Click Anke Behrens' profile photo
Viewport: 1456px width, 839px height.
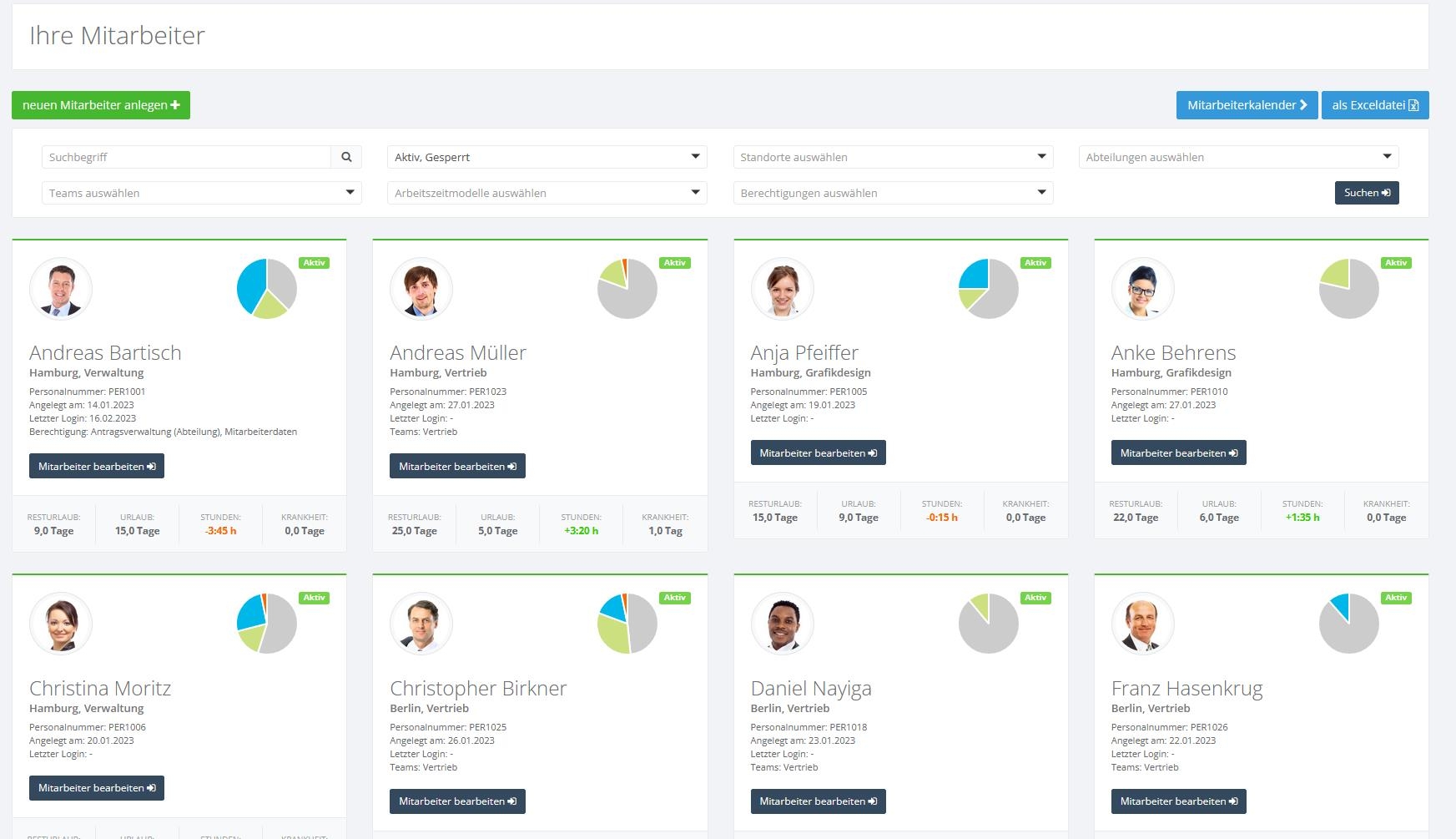(1143, 289)
